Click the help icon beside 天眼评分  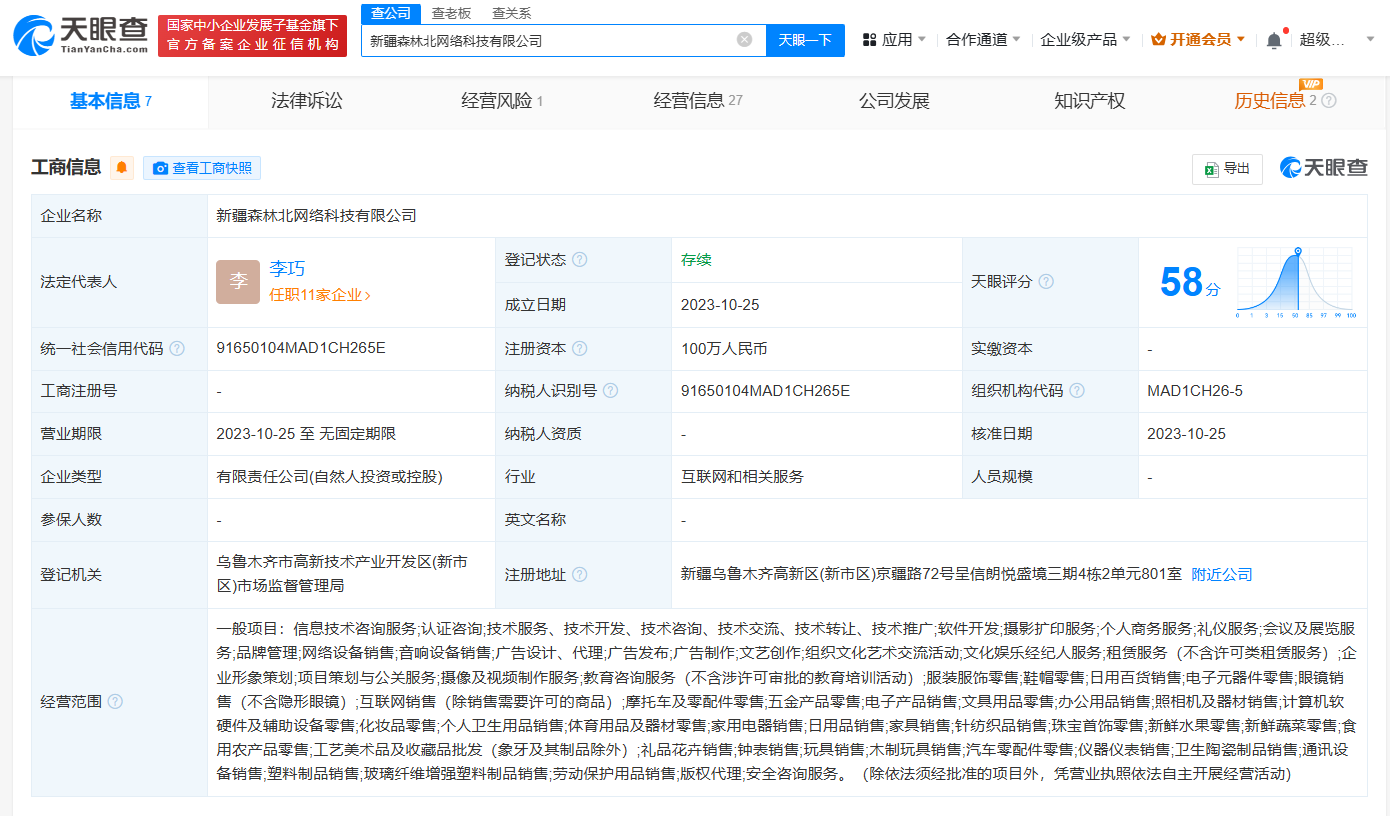[1047, 282]
